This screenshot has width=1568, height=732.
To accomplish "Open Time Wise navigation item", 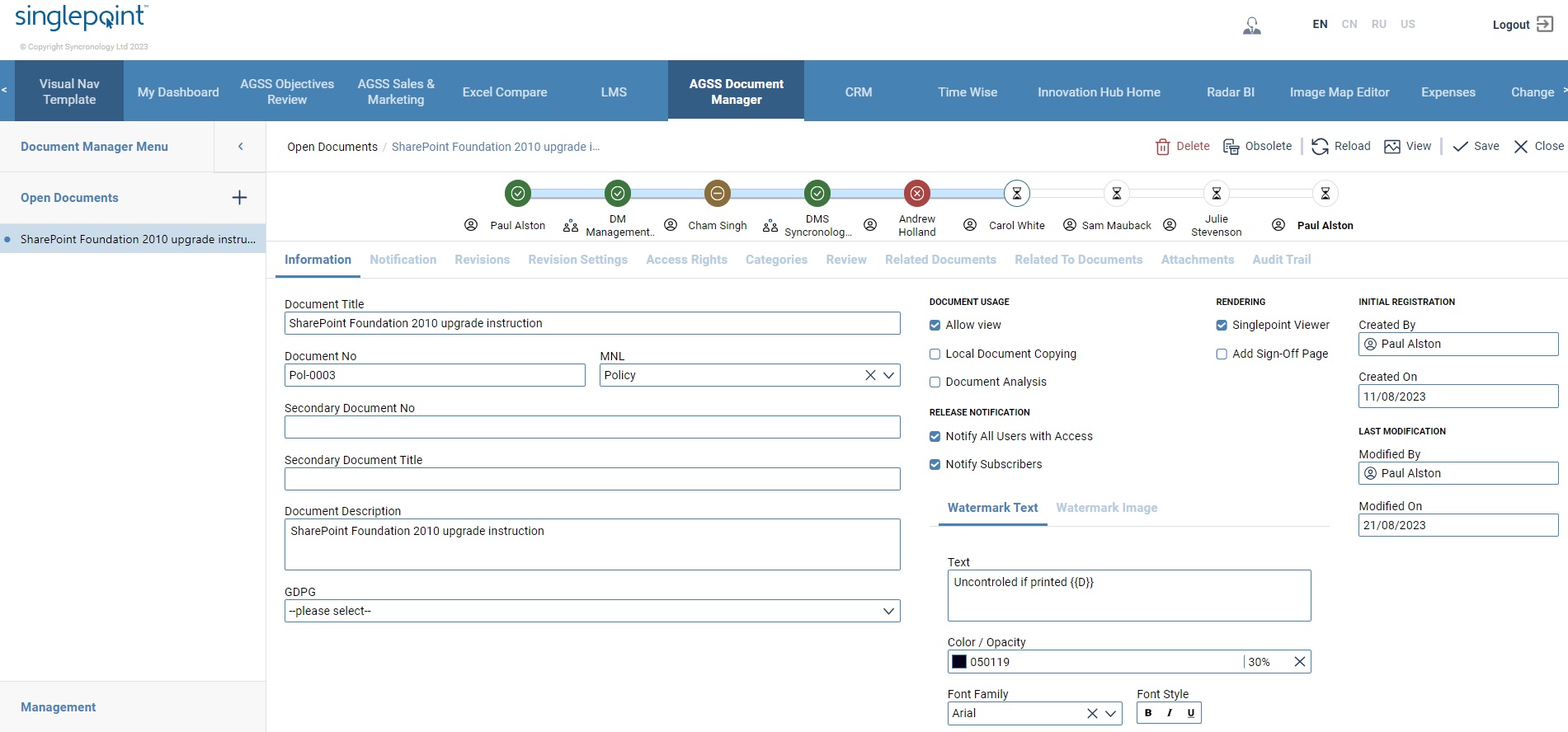I will coord(968,91).
